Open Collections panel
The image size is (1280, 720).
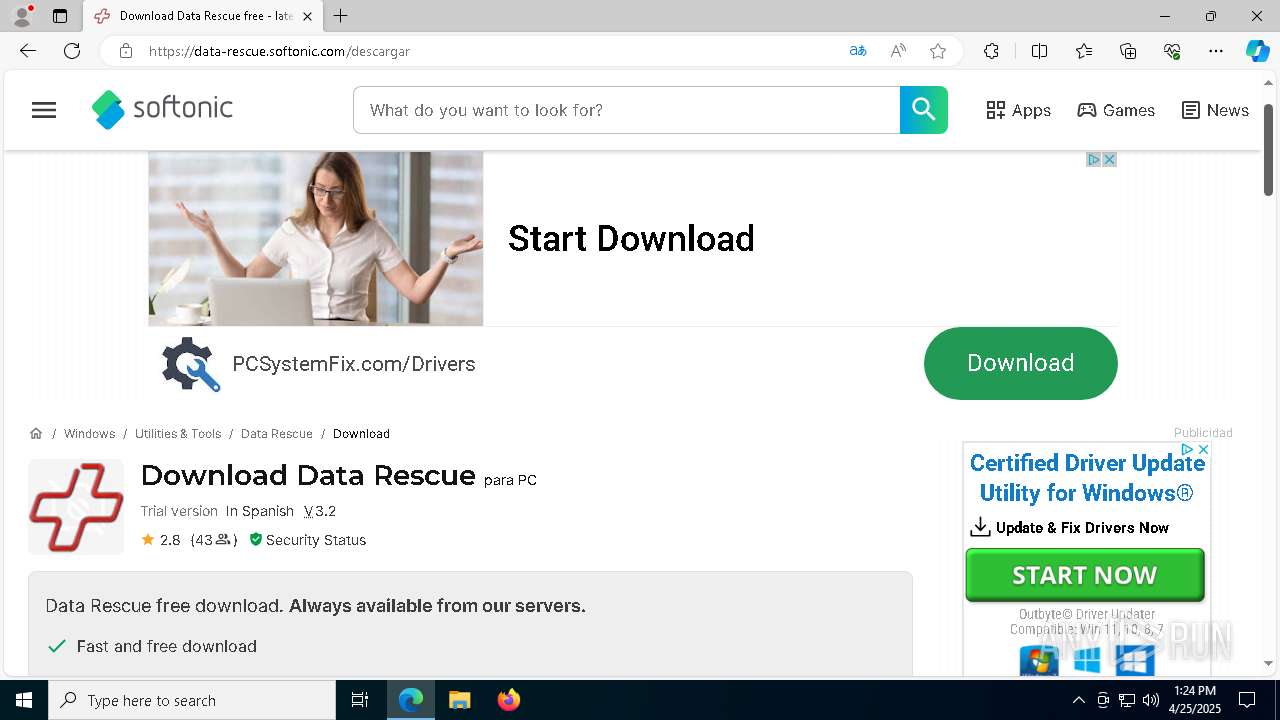click(1128, 51)
